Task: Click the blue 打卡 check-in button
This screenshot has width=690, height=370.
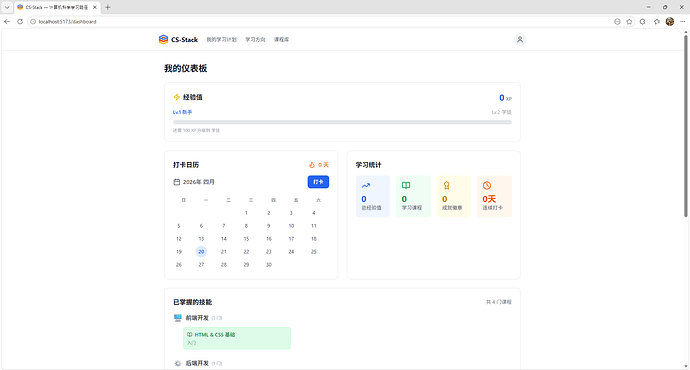Action: (318, 182)
